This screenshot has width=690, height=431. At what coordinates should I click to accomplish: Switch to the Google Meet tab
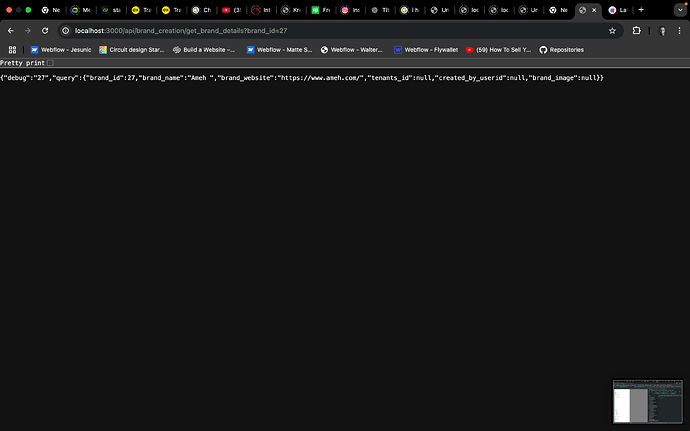click(81, 10)
